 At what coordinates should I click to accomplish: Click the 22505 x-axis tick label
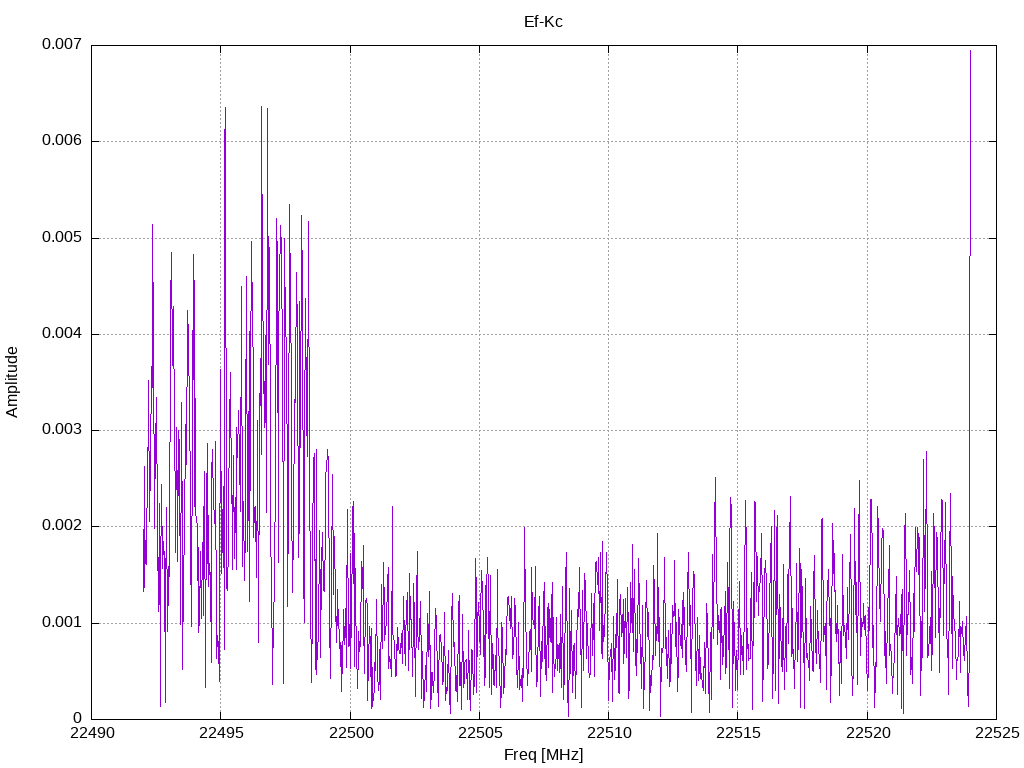[479, 733]
